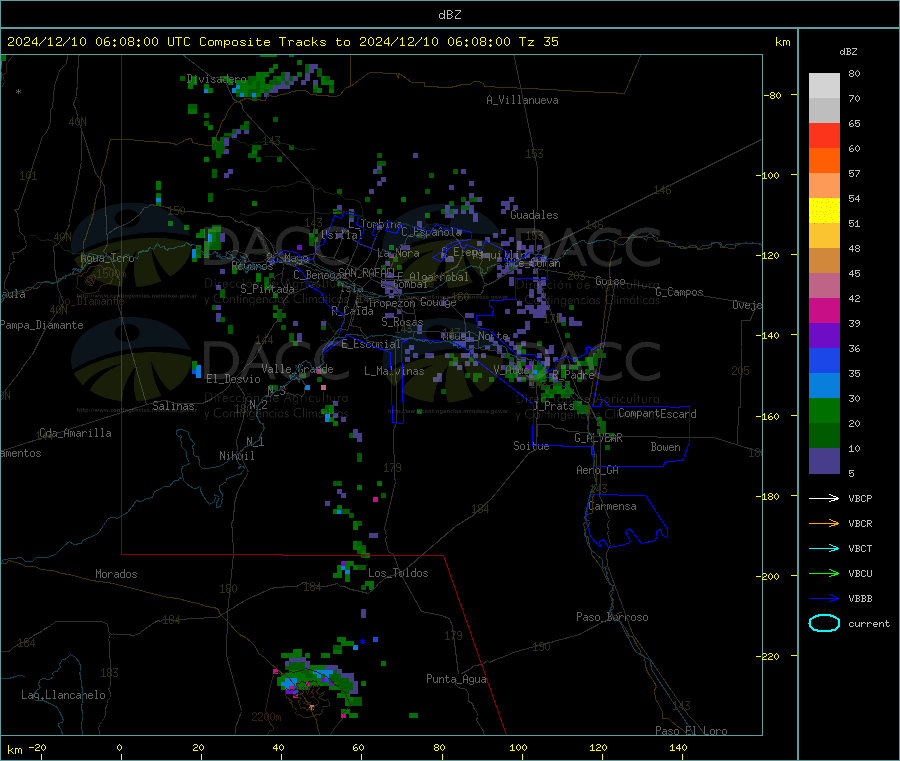Image resolution: width=900 pixels, height=761 pixels.
Task: Click the Divisadero map label
Action: click(x=216, y=79)
